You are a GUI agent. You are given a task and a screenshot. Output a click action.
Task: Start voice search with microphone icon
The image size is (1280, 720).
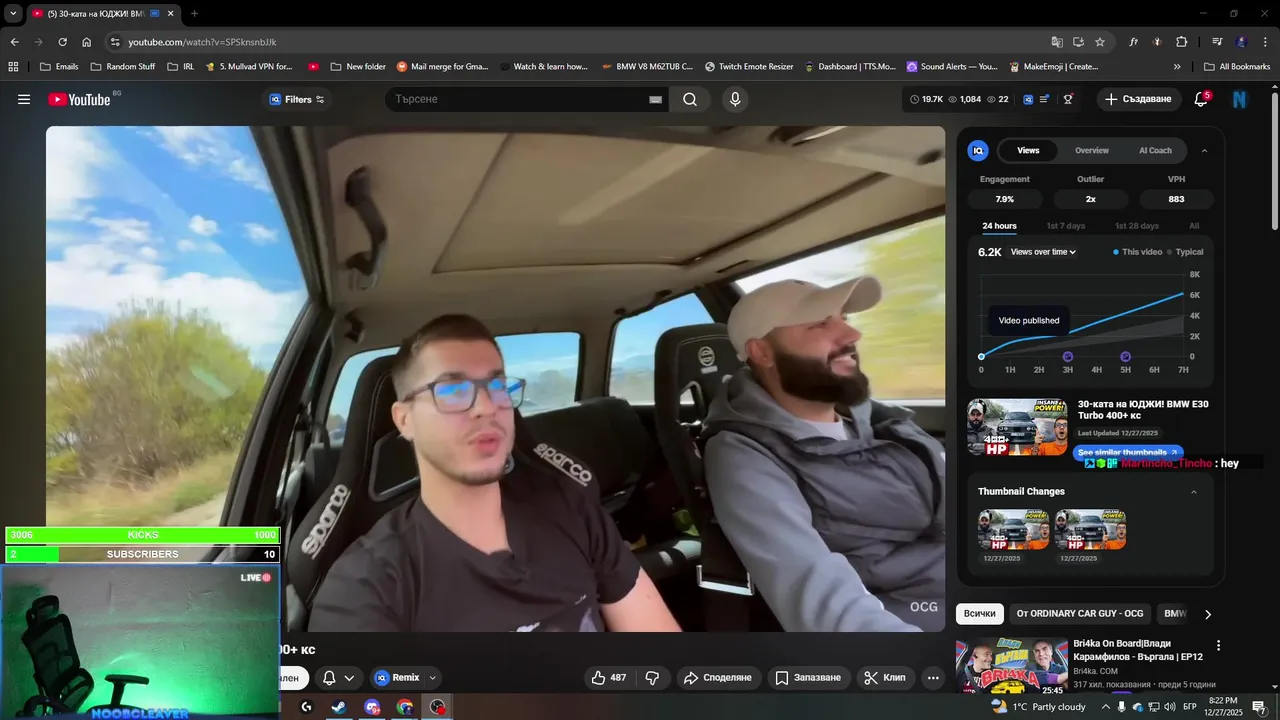point(735,99)
